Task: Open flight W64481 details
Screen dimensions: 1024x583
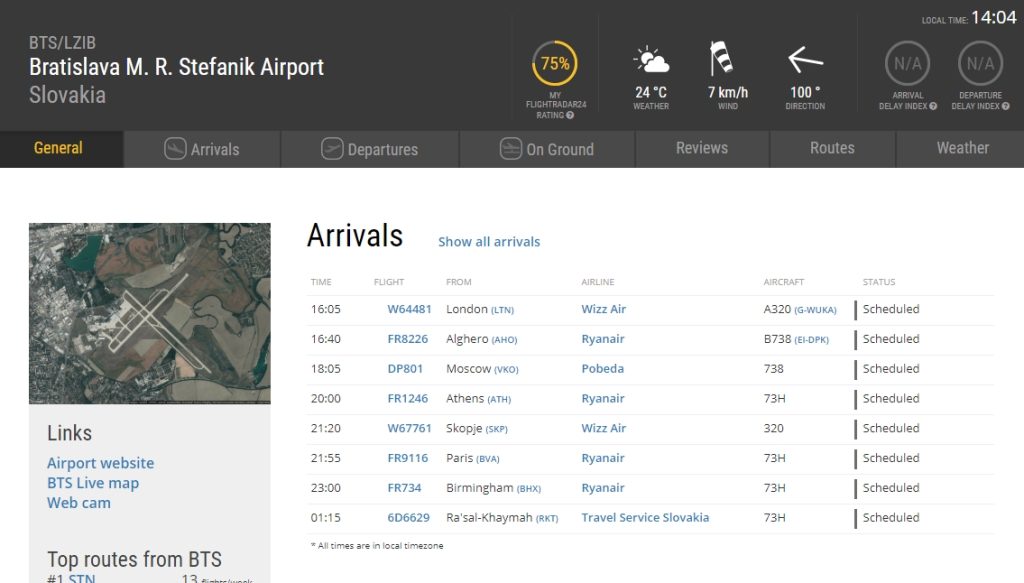Action: (x=409, y=309)
